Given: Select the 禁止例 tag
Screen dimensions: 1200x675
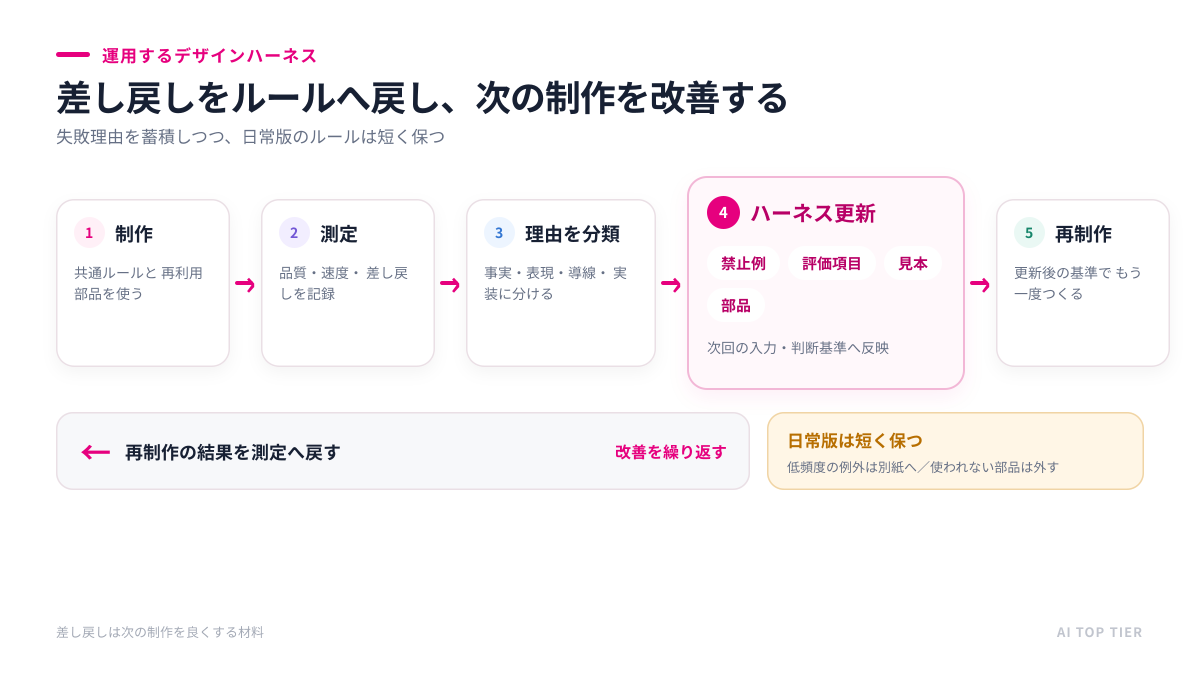Looking at the screenshot, I should tap(743, 263).
